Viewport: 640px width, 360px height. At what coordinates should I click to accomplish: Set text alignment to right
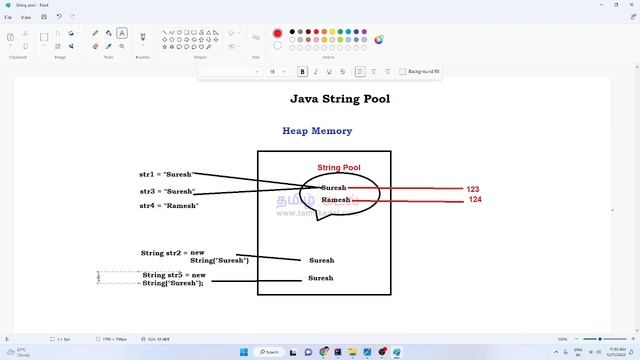pos(387,71)
